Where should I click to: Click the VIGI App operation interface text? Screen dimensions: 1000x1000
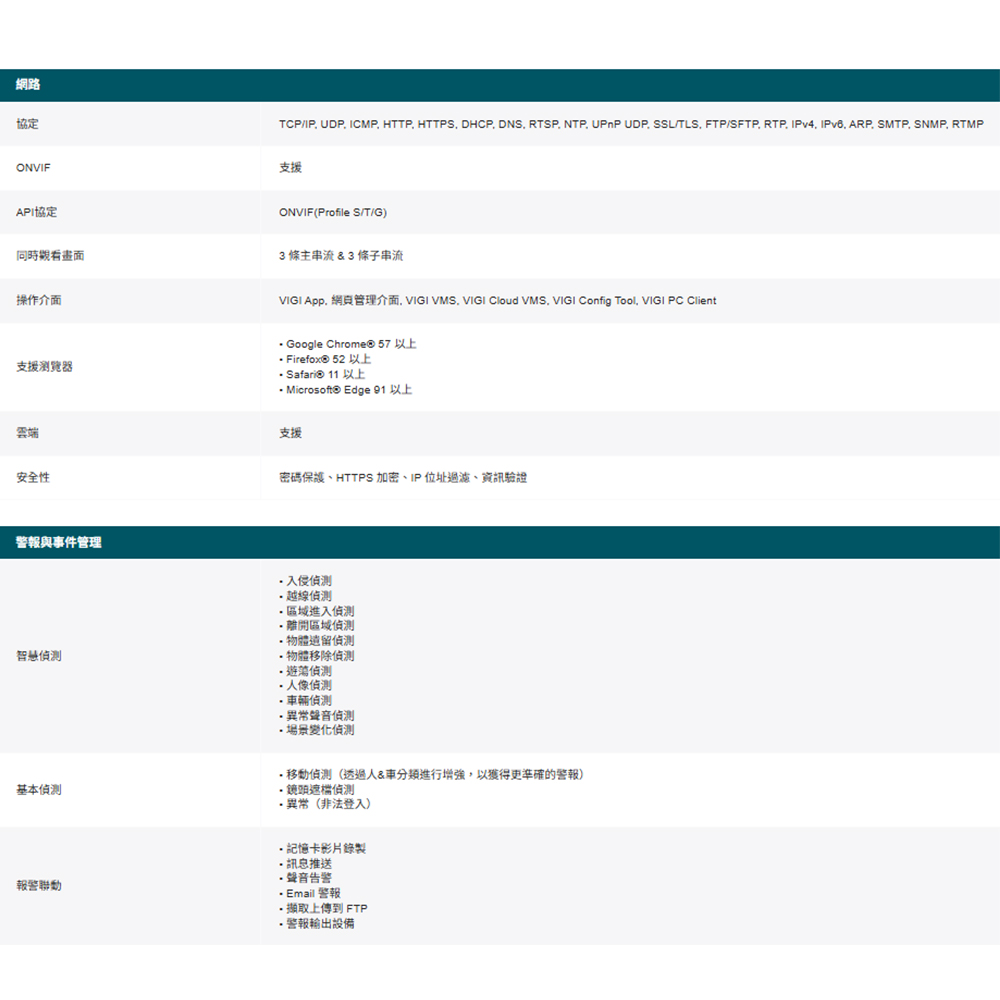click(497, 300)
